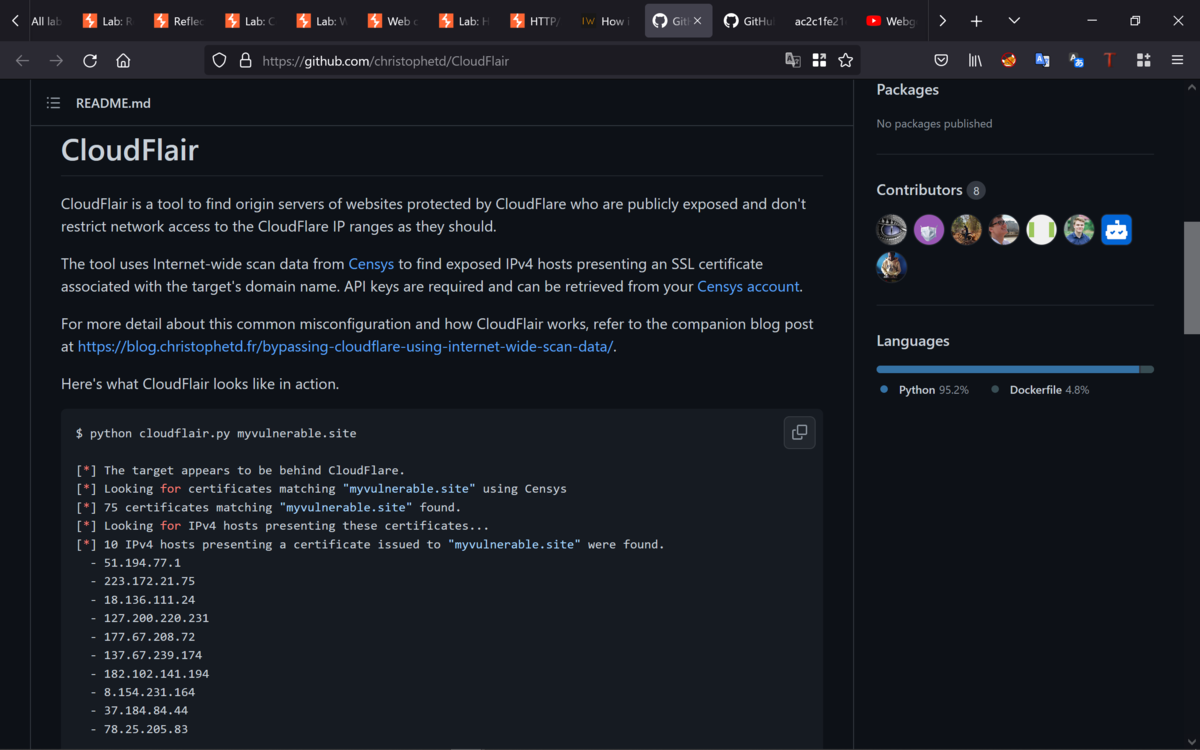
Task: Switch to the 'HTTP/' tab
Action: (534, 21)
